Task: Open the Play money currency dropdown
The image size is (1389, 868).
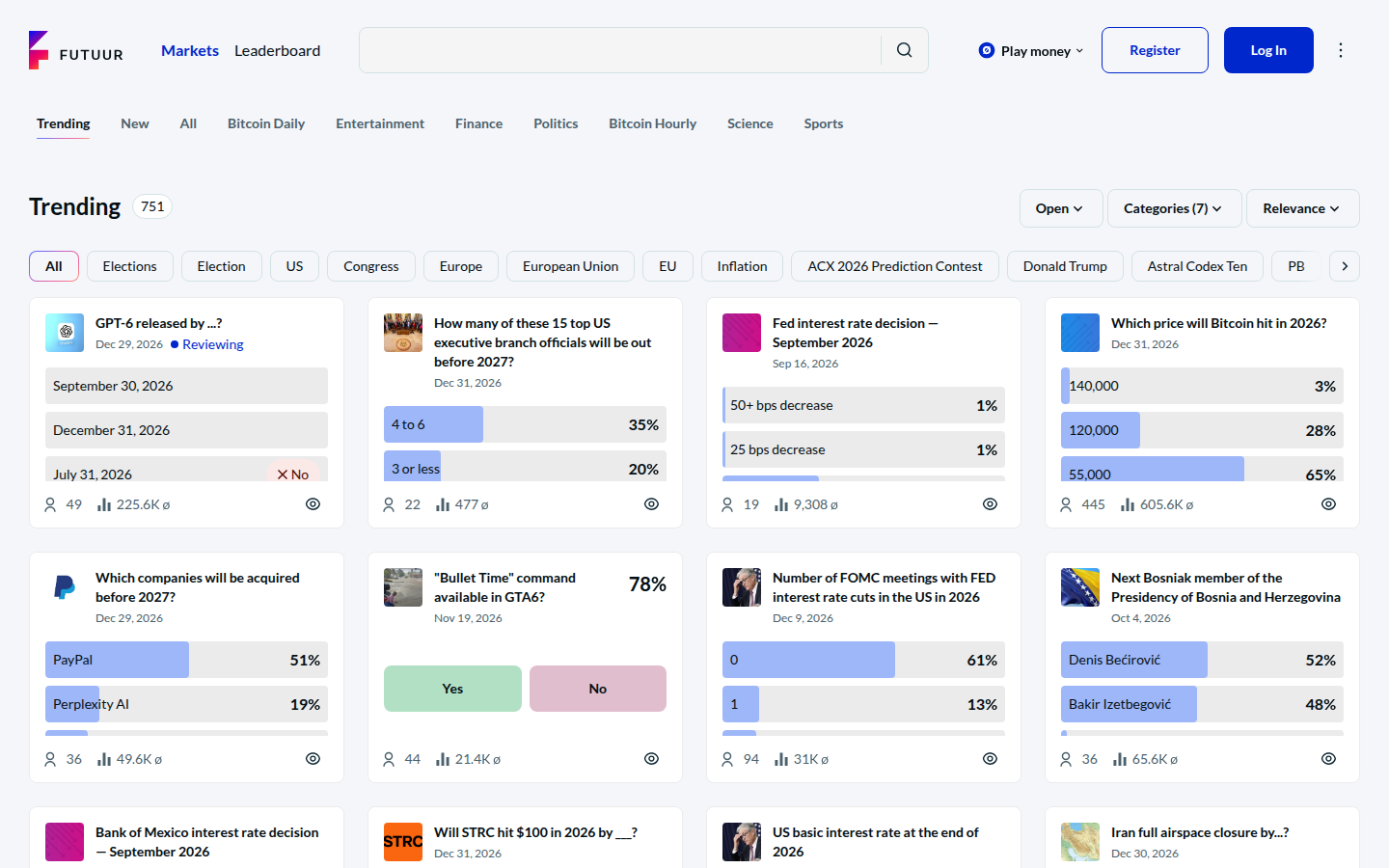Action: tap(1031, 51)
